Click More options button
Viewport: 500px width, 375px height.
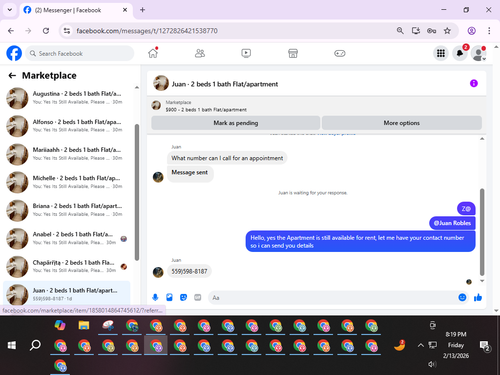point(402,123)
